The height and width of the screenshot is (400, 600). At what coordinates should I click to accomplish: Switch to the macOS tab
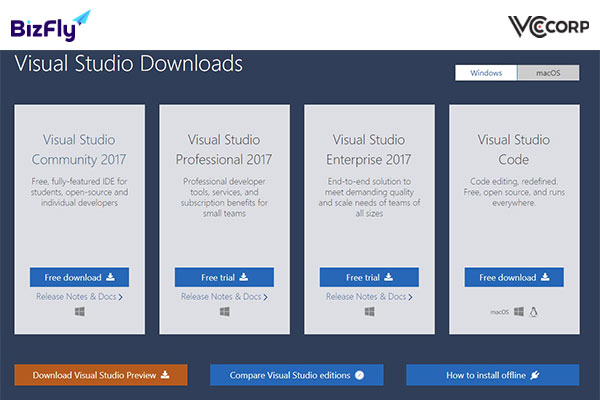(x=548, y=73)
